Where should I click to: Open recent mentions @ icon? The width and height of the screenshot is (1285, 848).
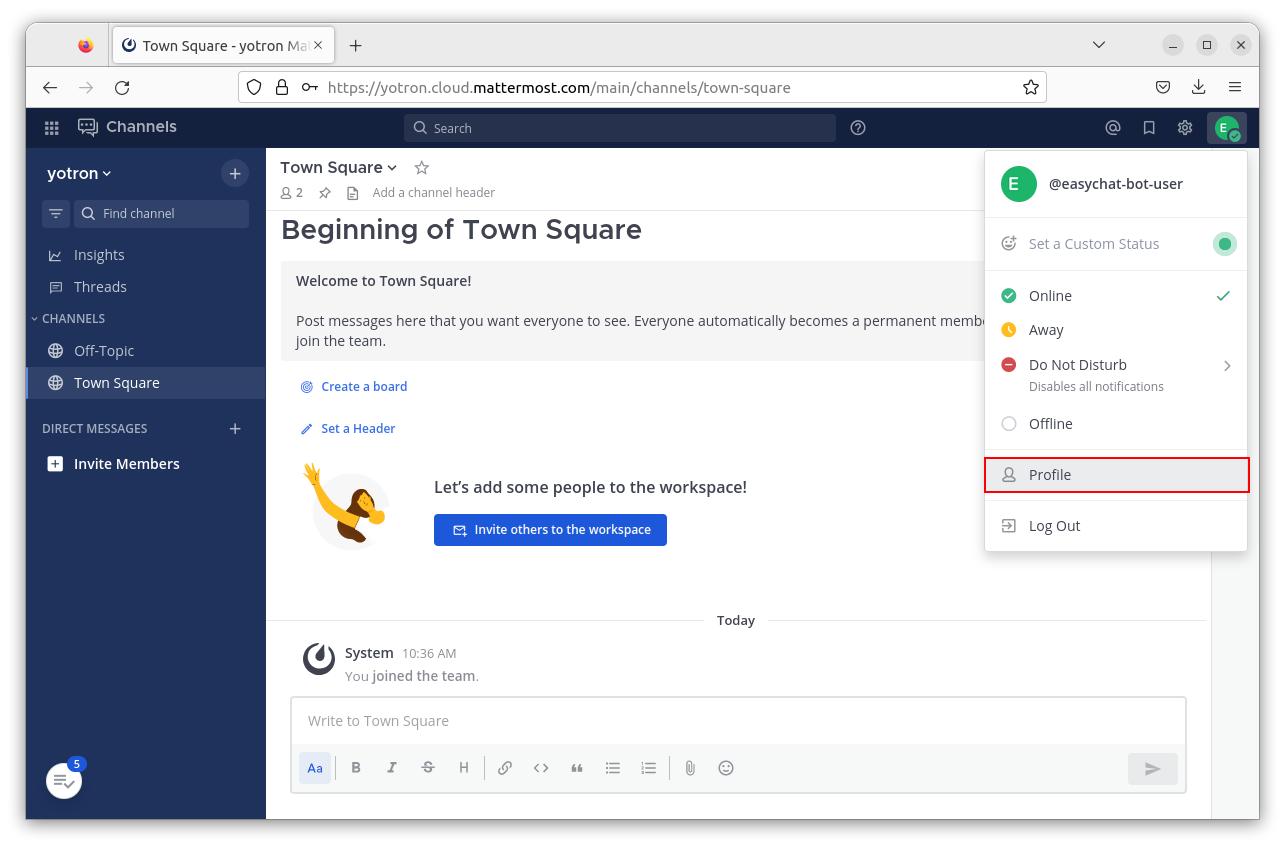point(1113,128)
